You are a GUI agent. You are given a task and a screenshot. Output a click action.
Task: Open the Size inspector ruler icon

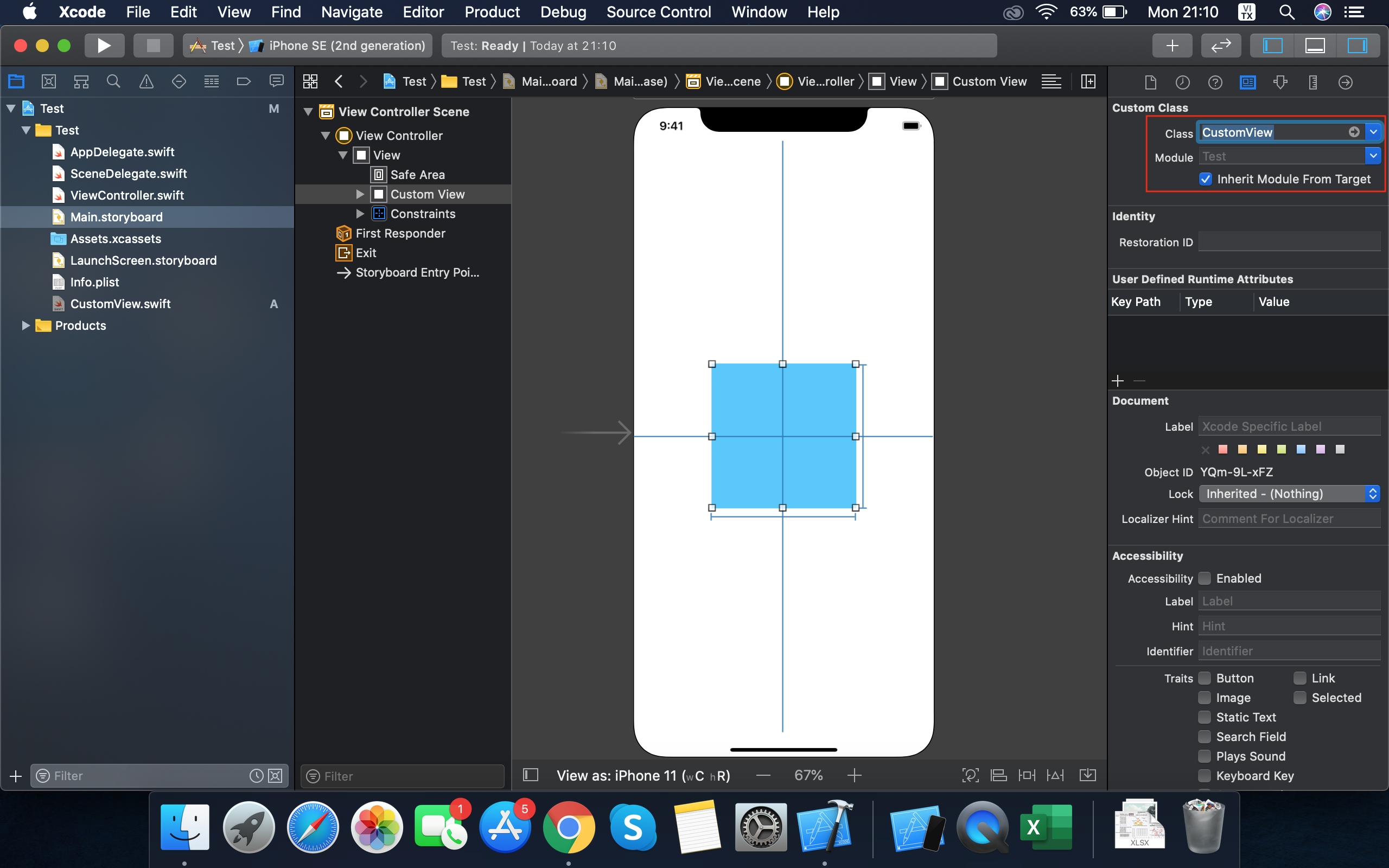(x=1312, y=82)
